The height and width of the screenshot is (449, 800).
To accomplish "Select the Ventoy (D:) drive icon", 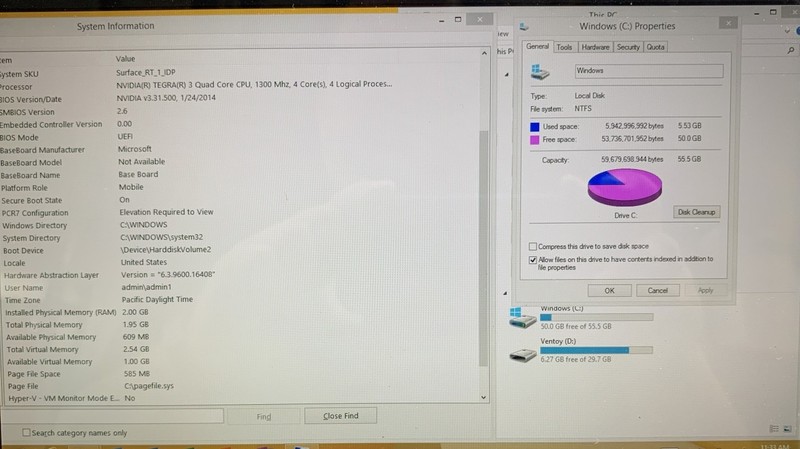I will (522, 354).
